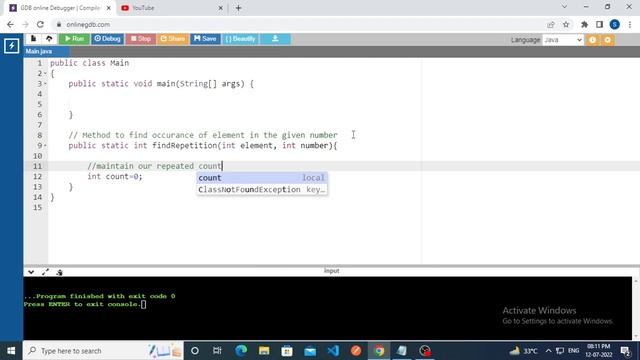Screen dimensions: 640x360
Task: Open a new browser tab with plus
Action: pyautogui.click(x=238, y=8)
